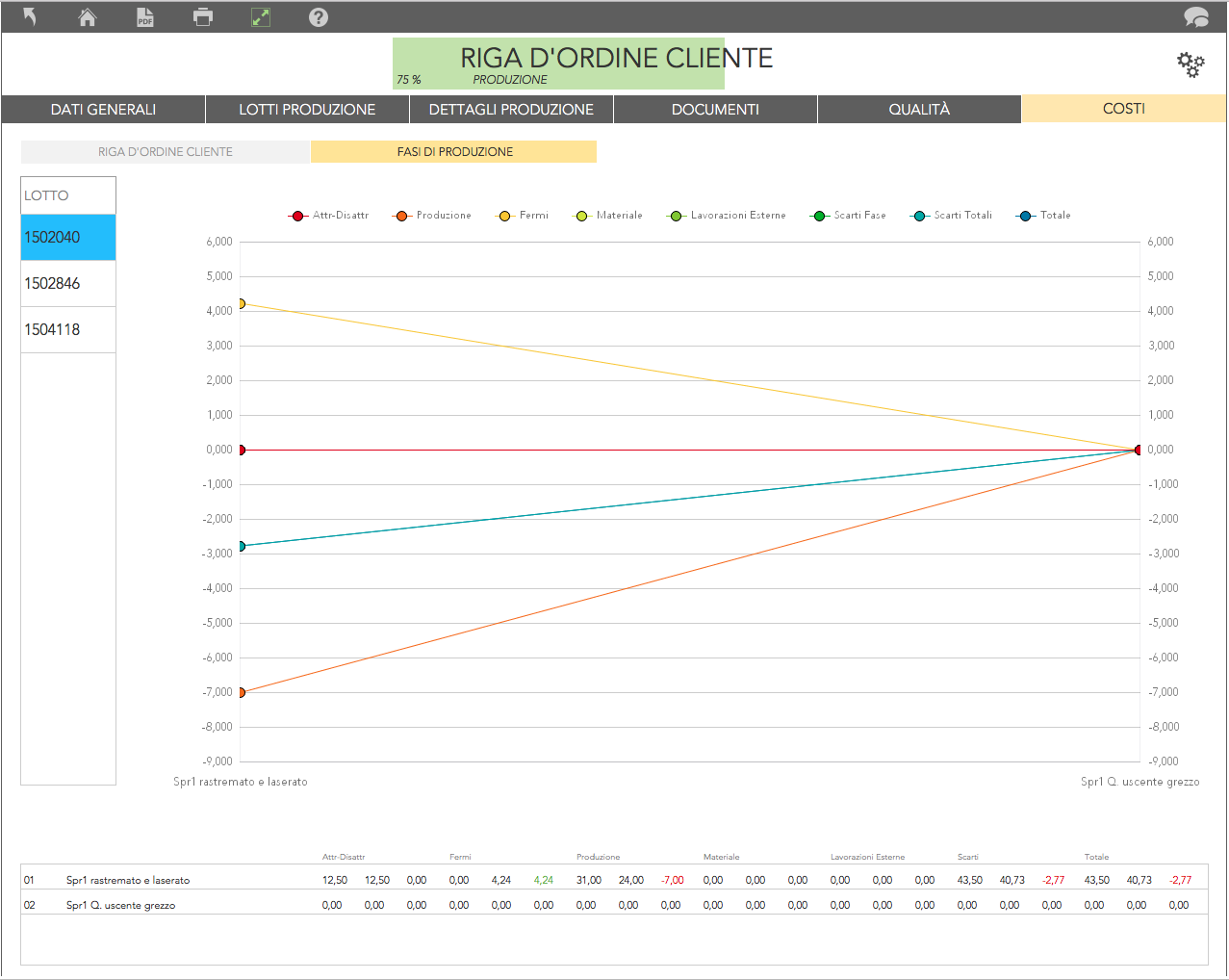Screen dimensions: 1229x980
Task: Select lot 1502846 in the list
Action: click(x=68, y=284)
